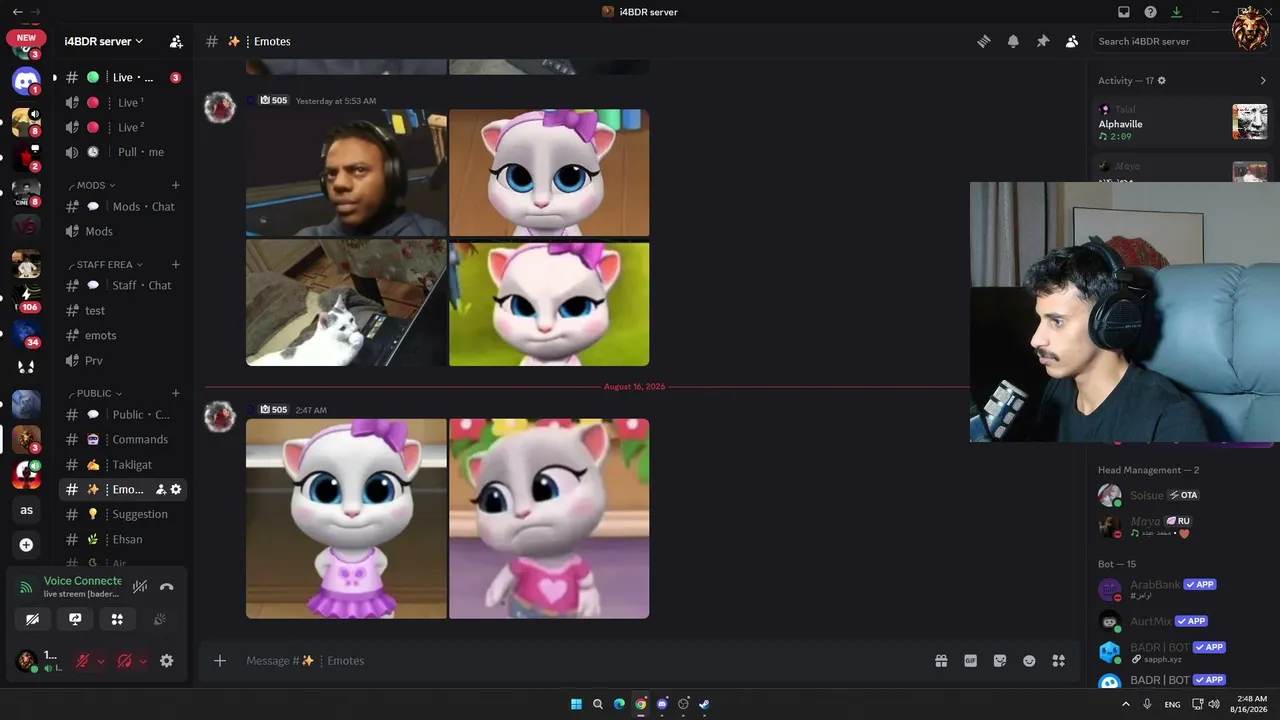This screenshot has width=1280, height=720.
Task: Click the green download update icon
Action: (1176, 12)
